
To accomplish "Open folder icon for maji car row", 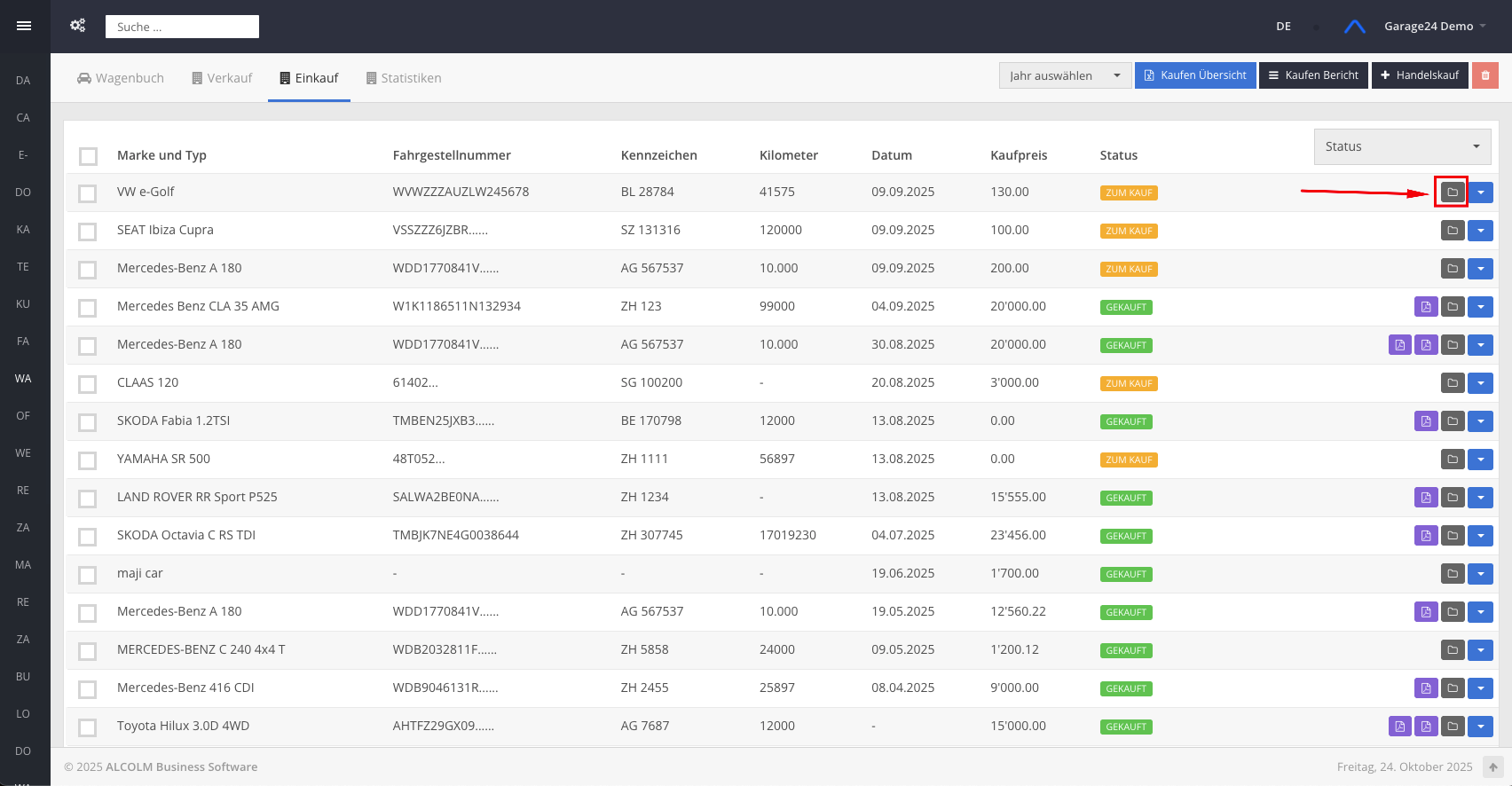I will pyautogui.click(x=1452, y=574).
